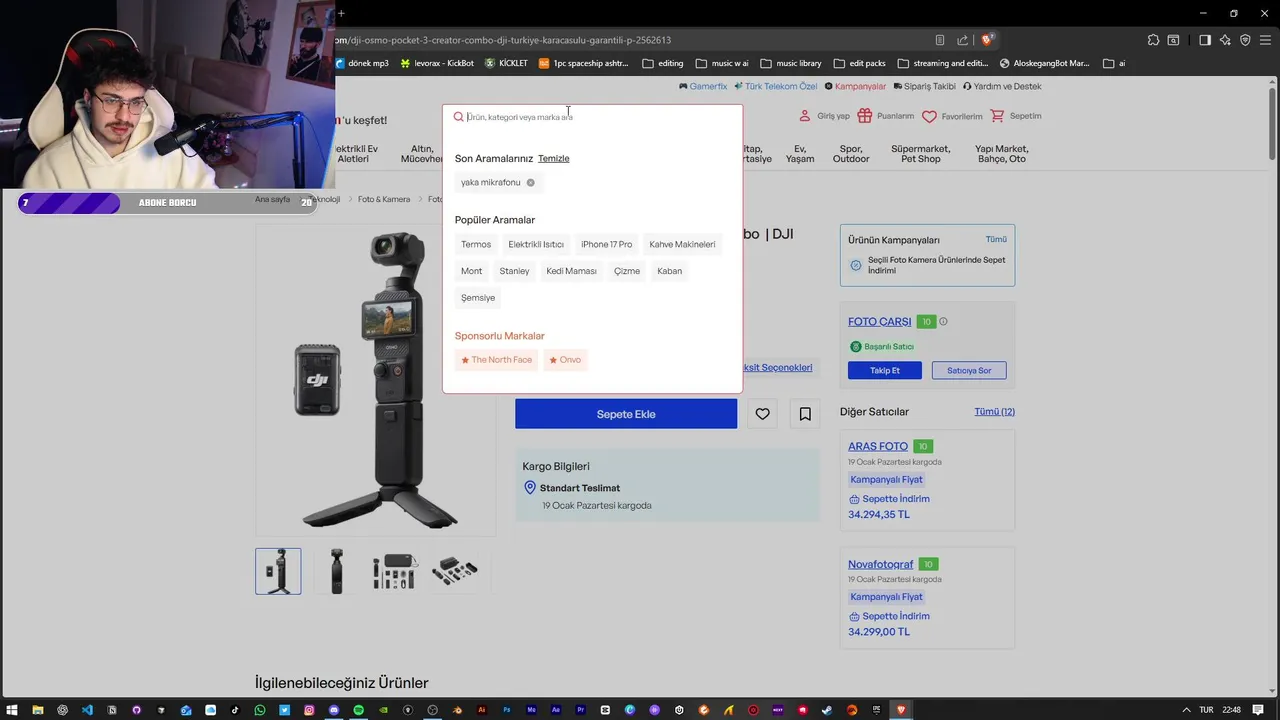Toggle reader mode icon in address bar
The image size is (1280, 720).
pos(940,40)
